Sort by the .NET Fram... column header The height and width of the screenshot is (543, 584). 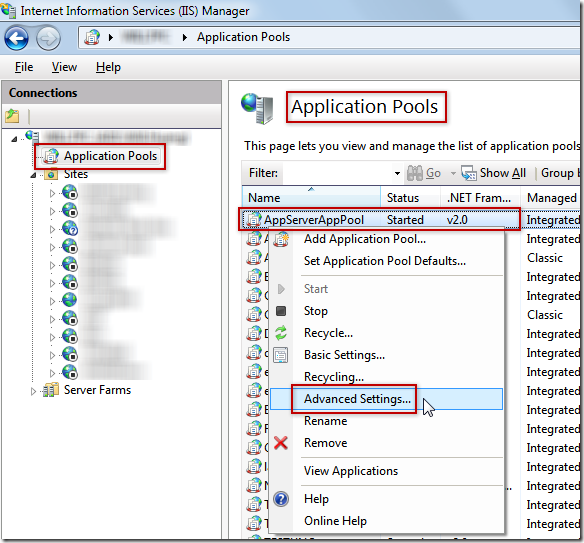pos(480,197)
